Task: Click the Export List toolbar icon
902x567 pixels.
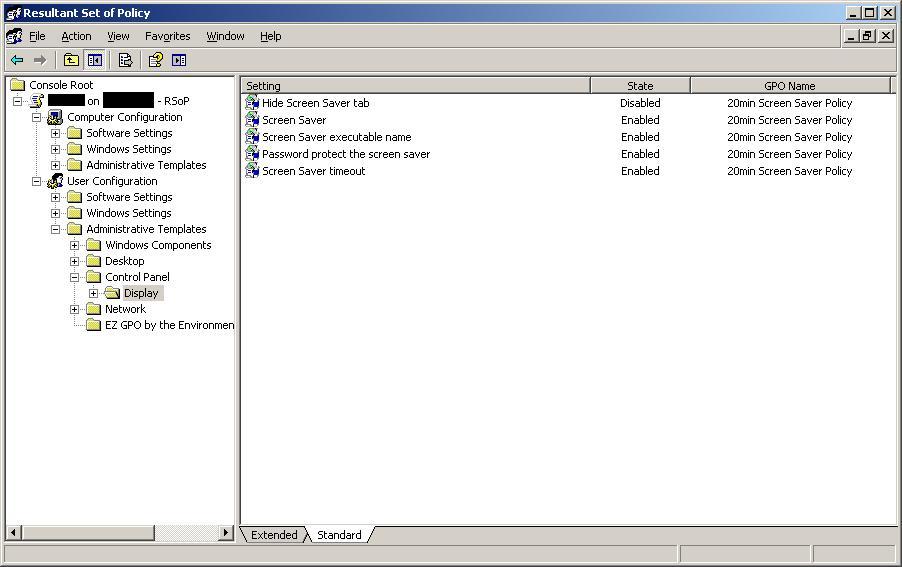Action: 125,60
